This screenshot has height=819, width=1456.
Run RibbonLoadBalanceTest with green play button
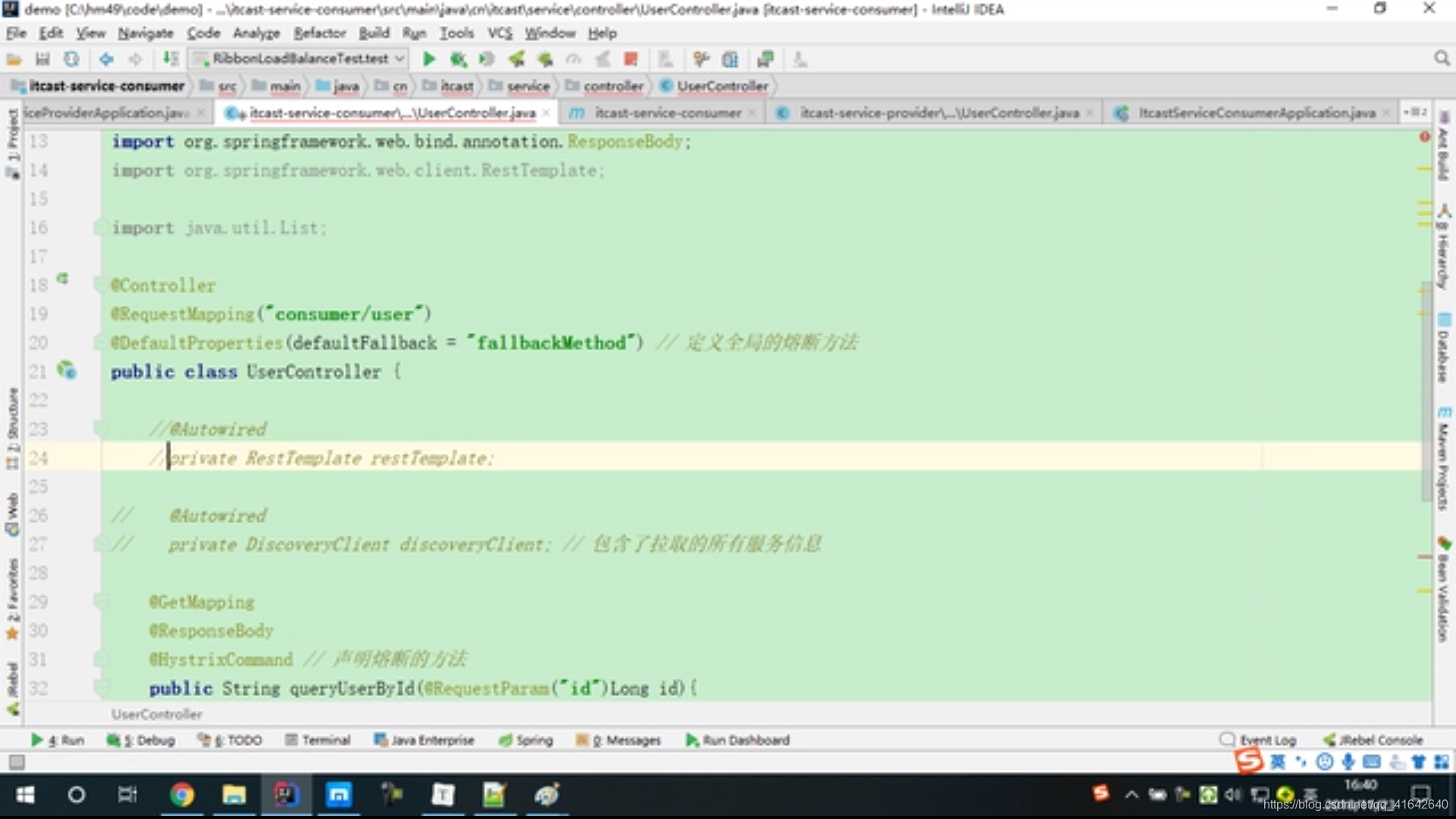coord(428,59)
